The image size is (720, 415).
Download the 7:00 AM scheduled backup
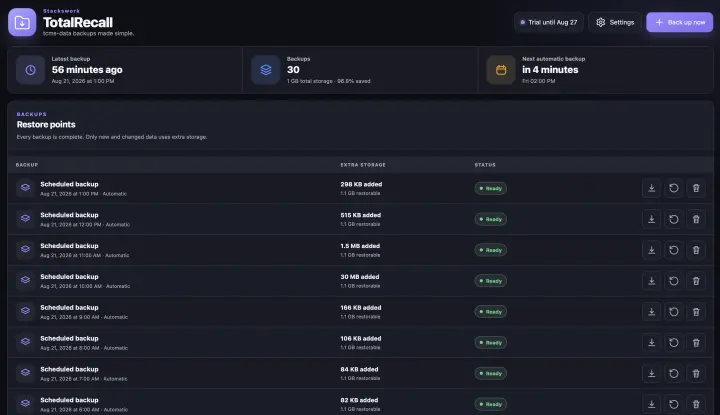pos(651,373)
